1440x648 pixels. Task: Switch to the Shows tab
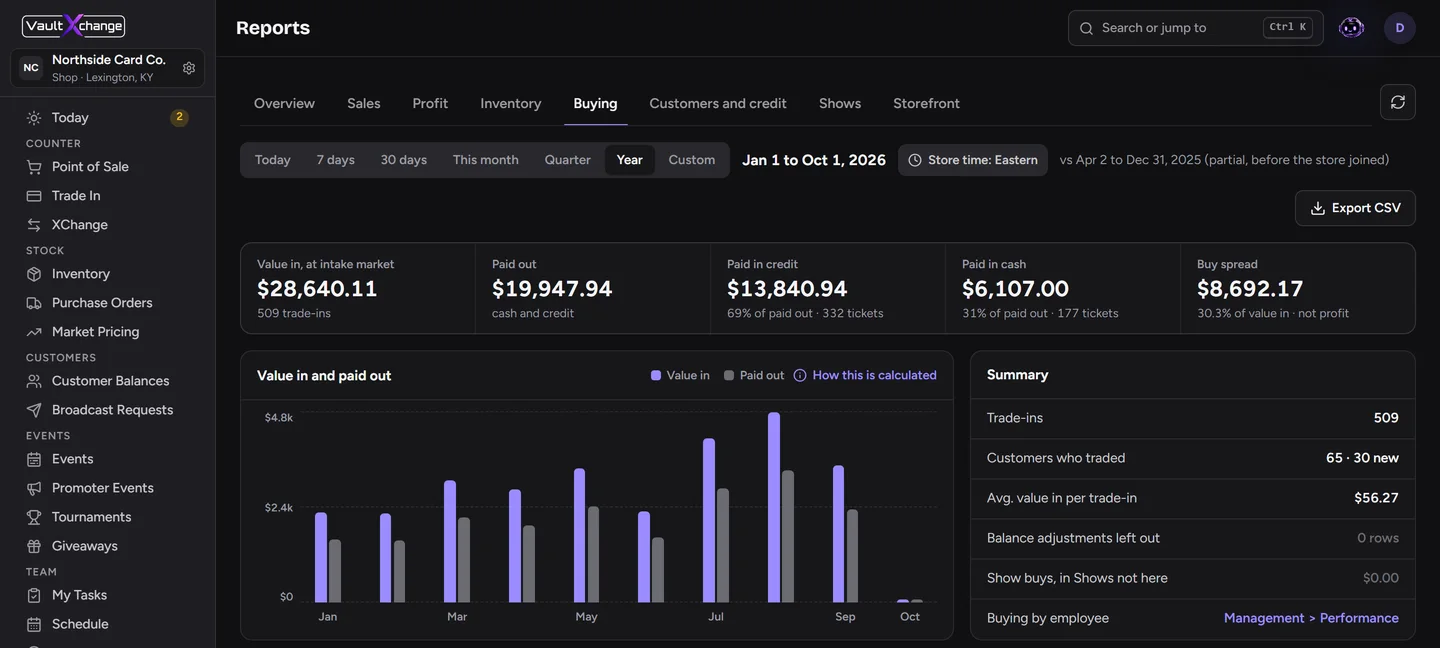click(x=840, y=104)
